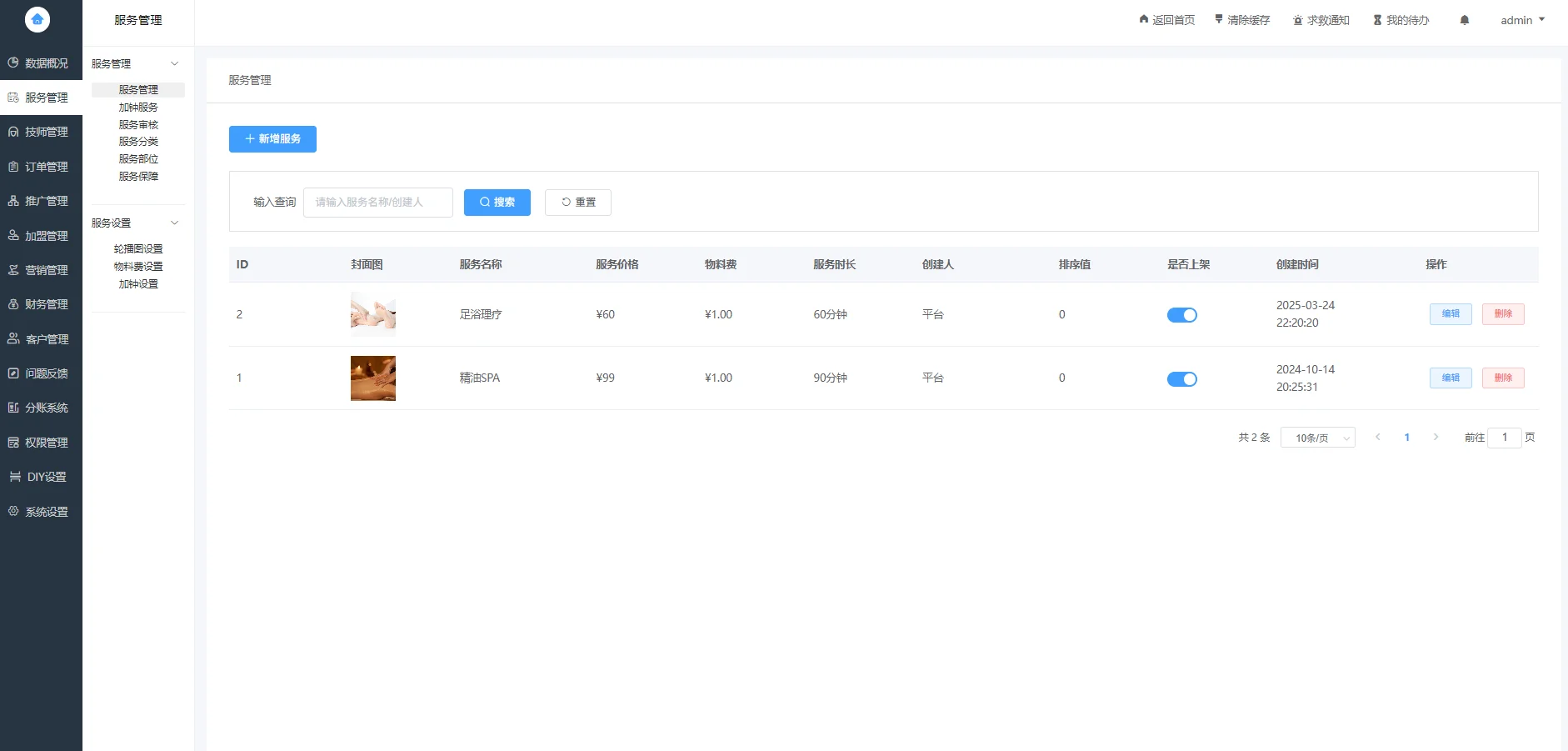1568x751 pixels.
Task: Open 订单管理 from the sidebar
Action: (x=41, y=166)
